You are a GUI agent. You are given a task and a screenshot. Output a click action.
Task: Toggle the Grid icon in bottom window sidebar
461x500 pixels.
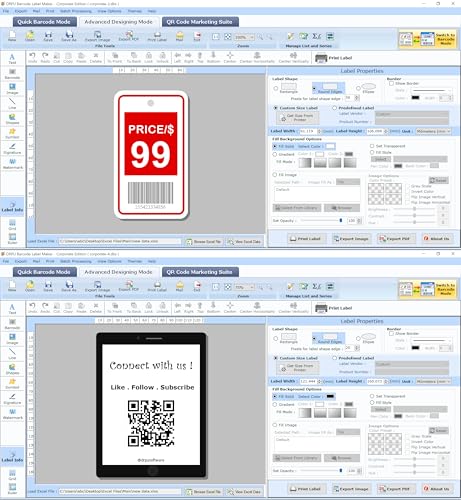[12, 474]
